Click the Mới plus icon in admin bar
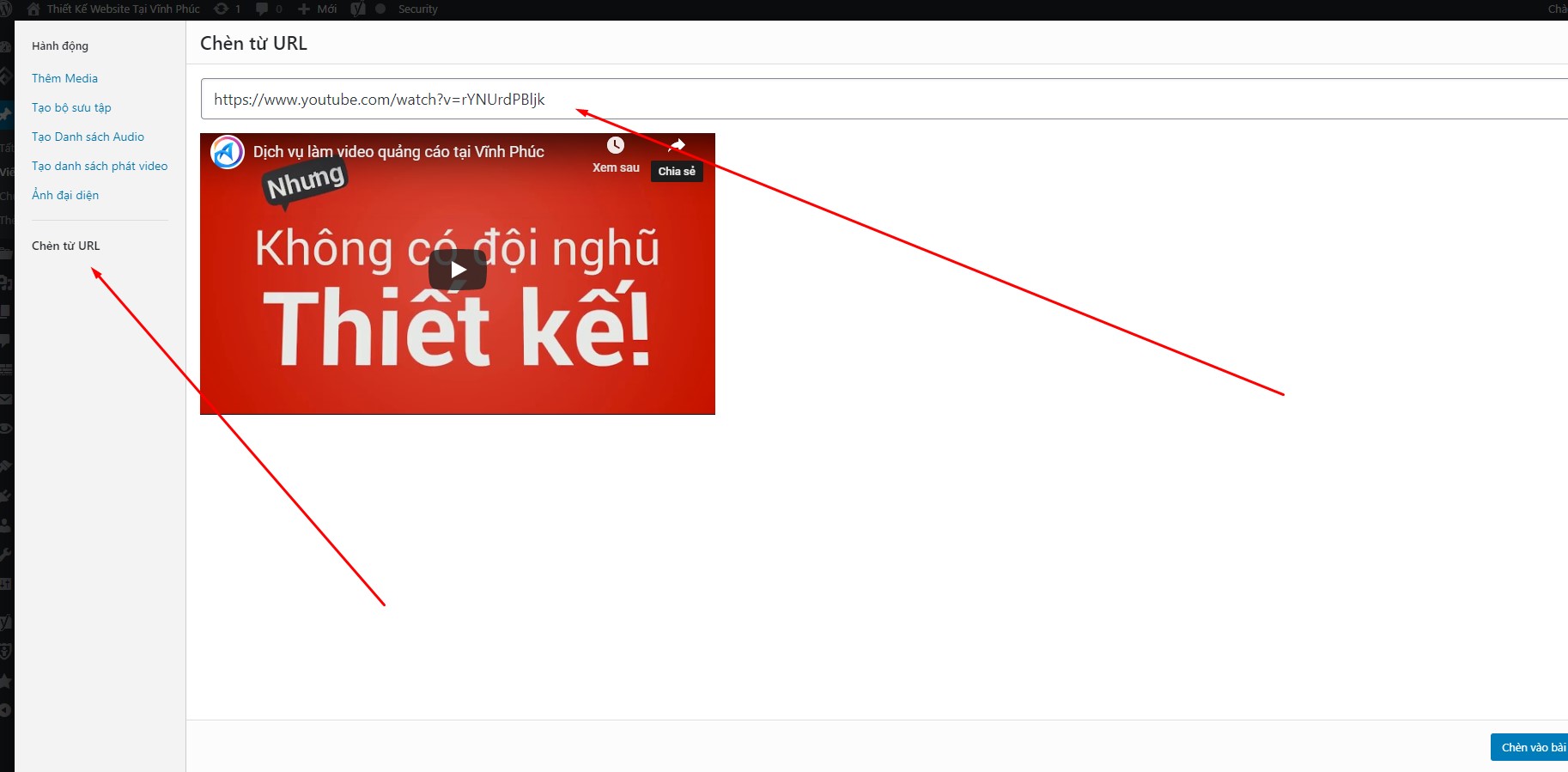Screen dimensions: 1568x772 304,9
